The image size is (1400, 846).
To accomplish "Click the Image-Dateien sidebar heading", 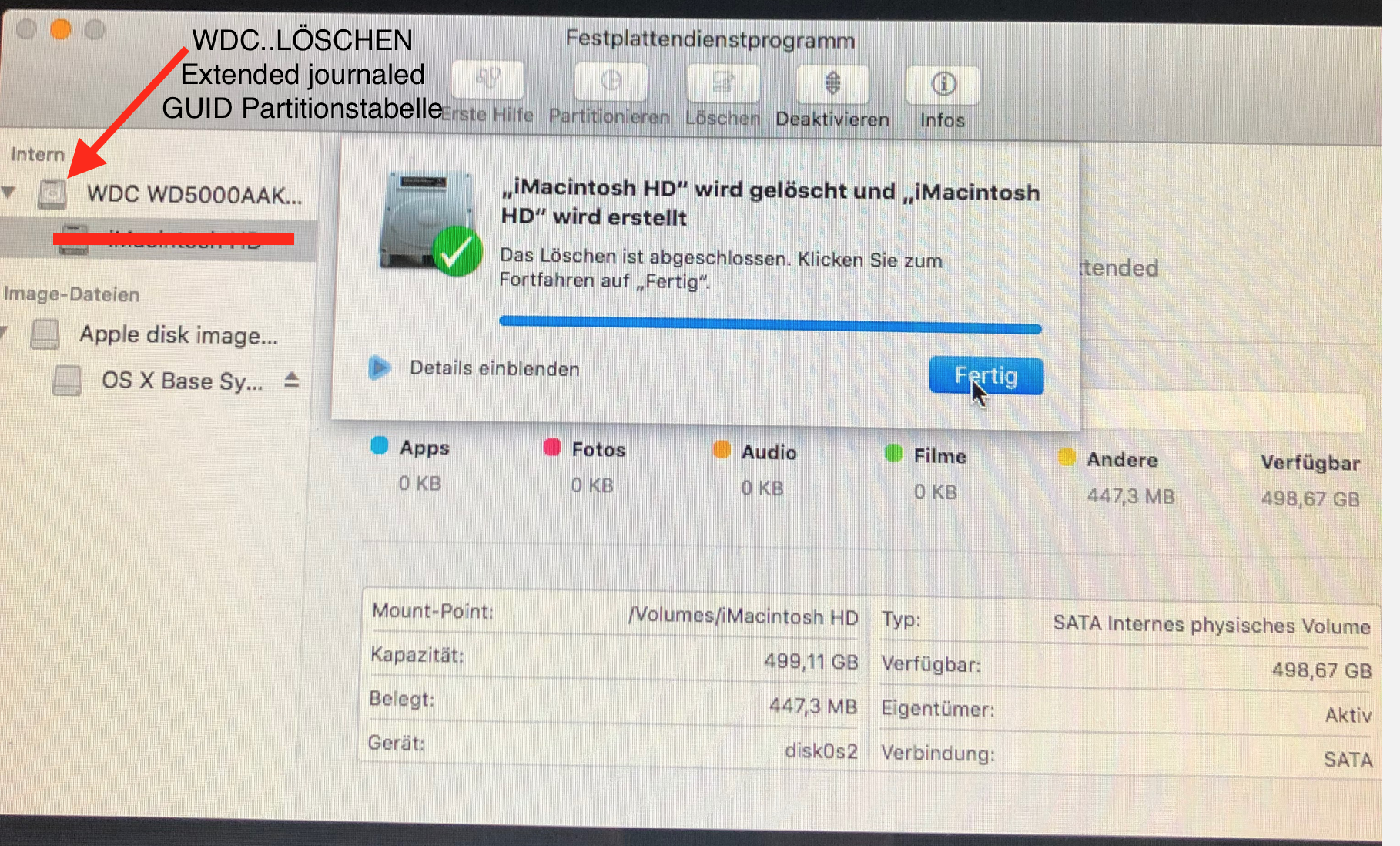I will click(72, 294).
